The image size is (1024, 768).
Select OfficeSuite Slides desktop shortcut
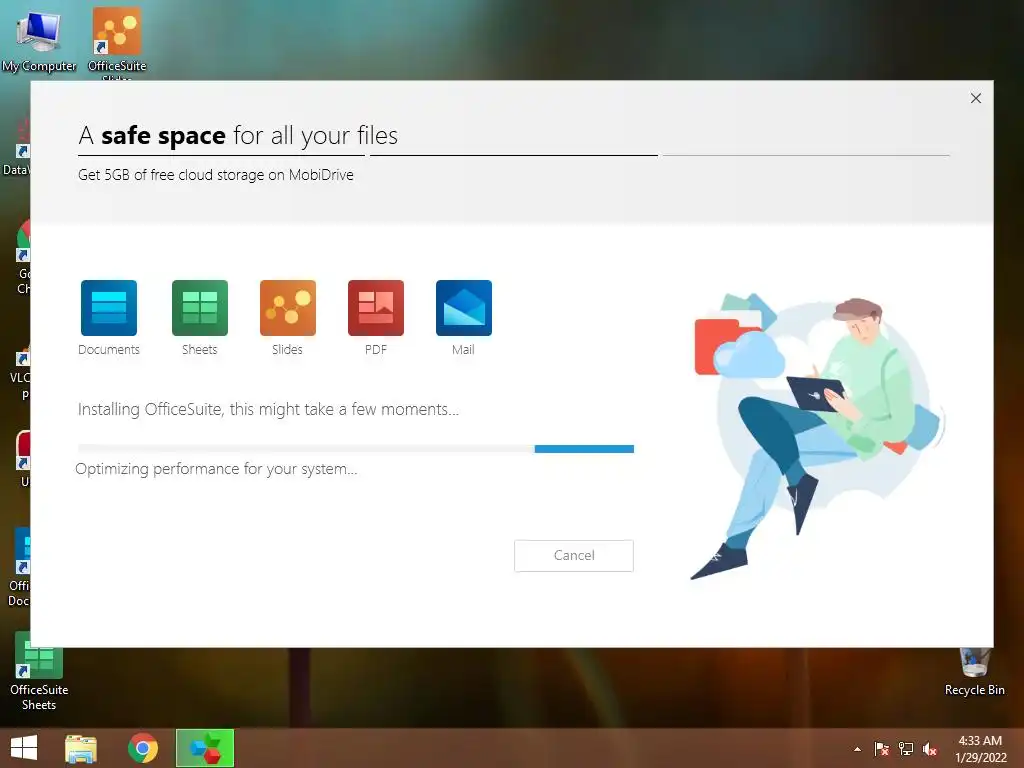point(117,42)
